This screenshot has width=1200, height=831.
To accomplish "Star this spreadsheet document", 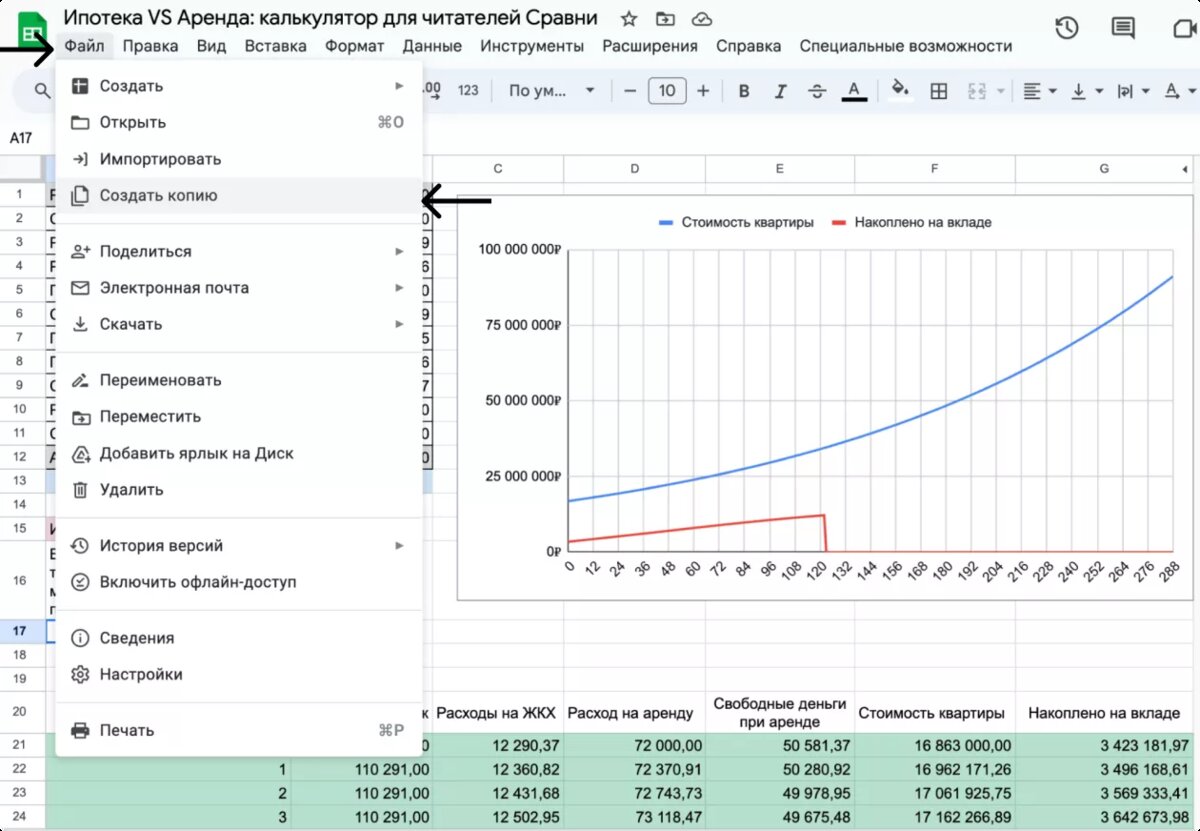I will pyautogui.click(x=628, y=19).
